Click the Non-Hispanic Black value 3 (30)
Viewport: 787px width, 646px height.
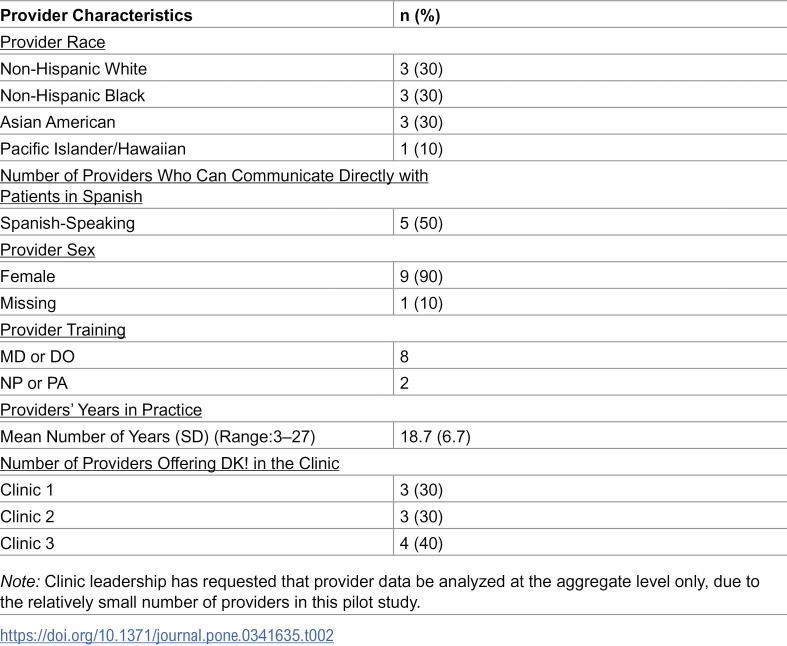point(421,96)
